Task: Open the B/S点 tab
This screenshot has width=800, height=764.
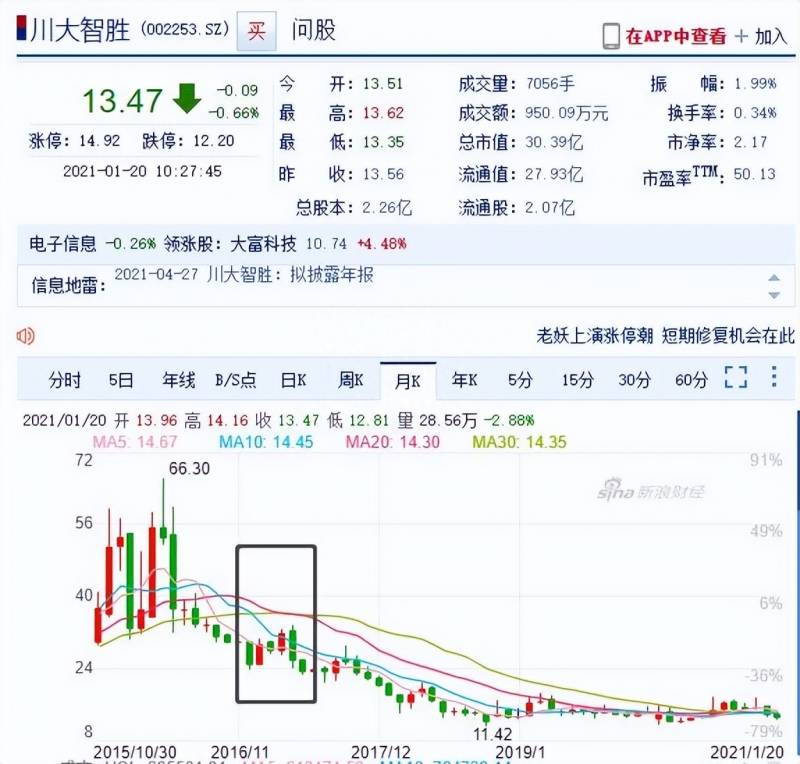Action: pos(235,380)
